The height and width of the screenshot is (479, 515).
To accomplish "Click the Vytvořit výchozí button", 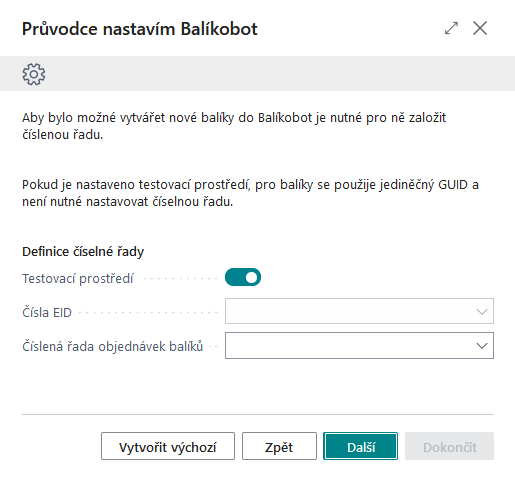I will (x=168, y=446).
